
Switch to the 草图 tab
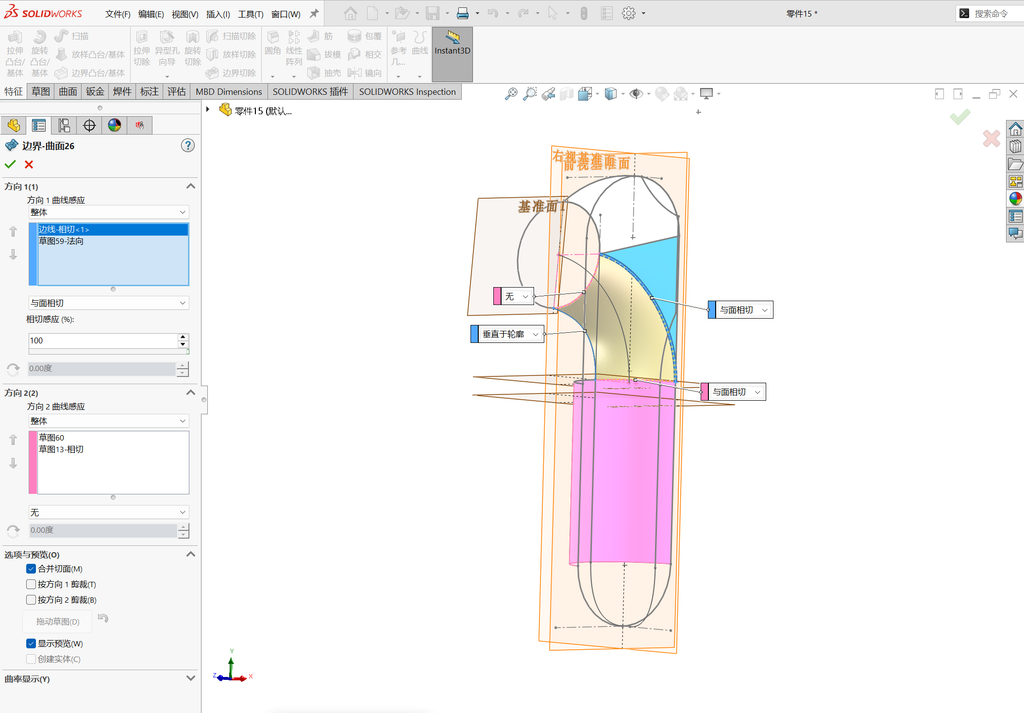point(40,91)
